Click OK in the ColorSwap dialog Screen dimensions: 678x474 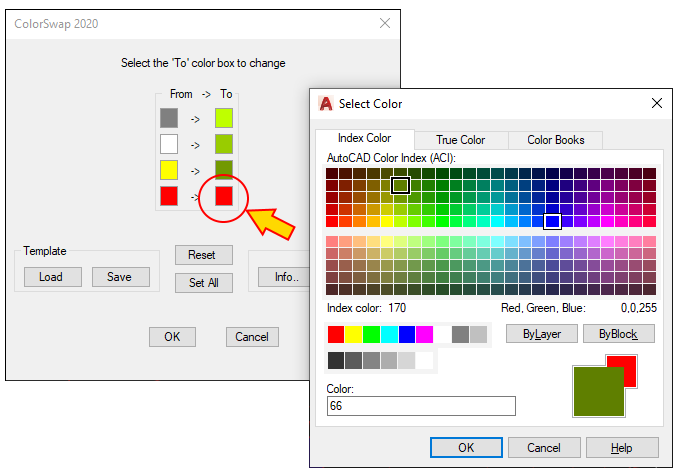[172, 337]
